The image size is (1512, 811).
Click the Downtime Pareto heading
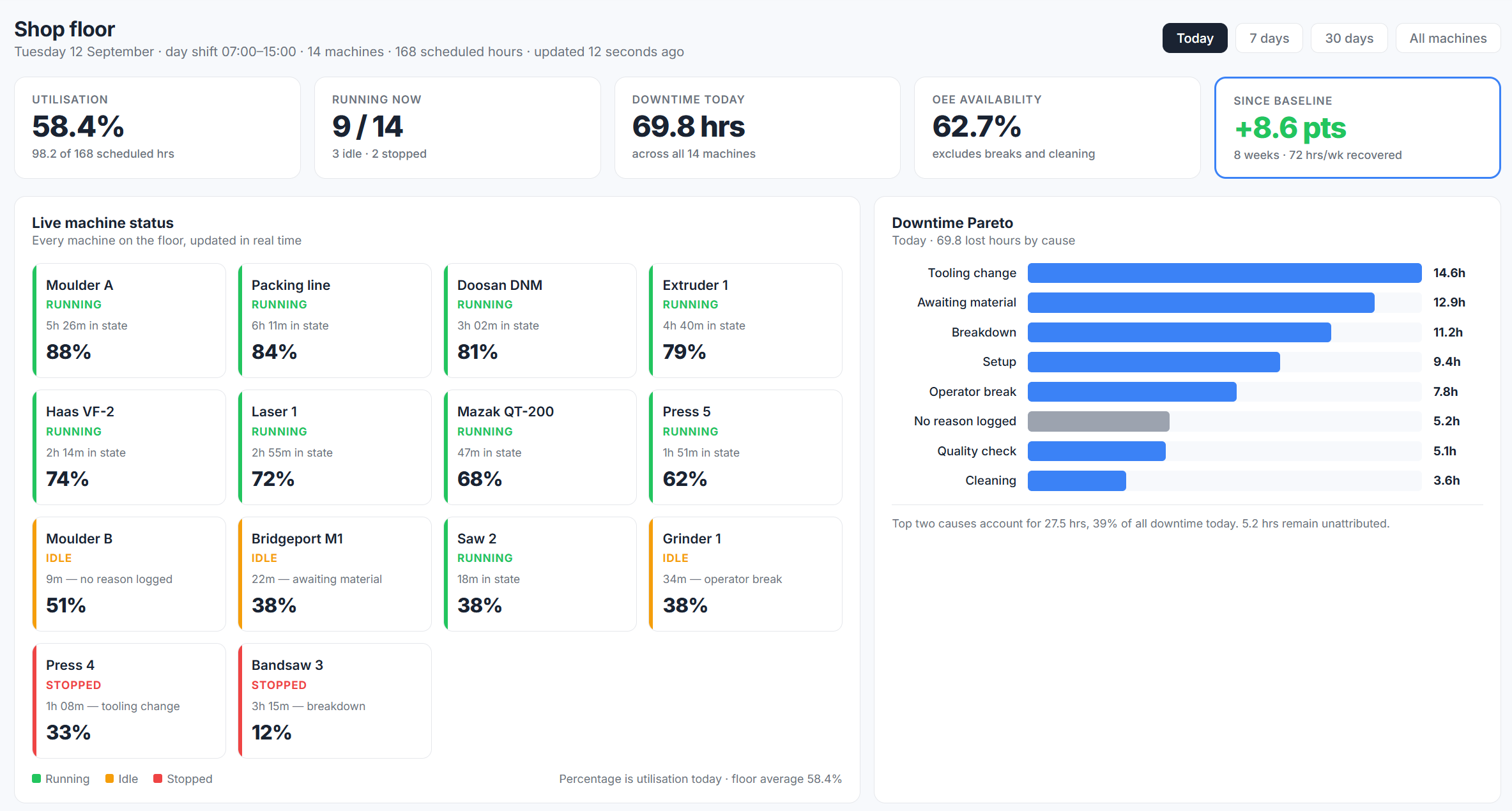pos(952,223)
